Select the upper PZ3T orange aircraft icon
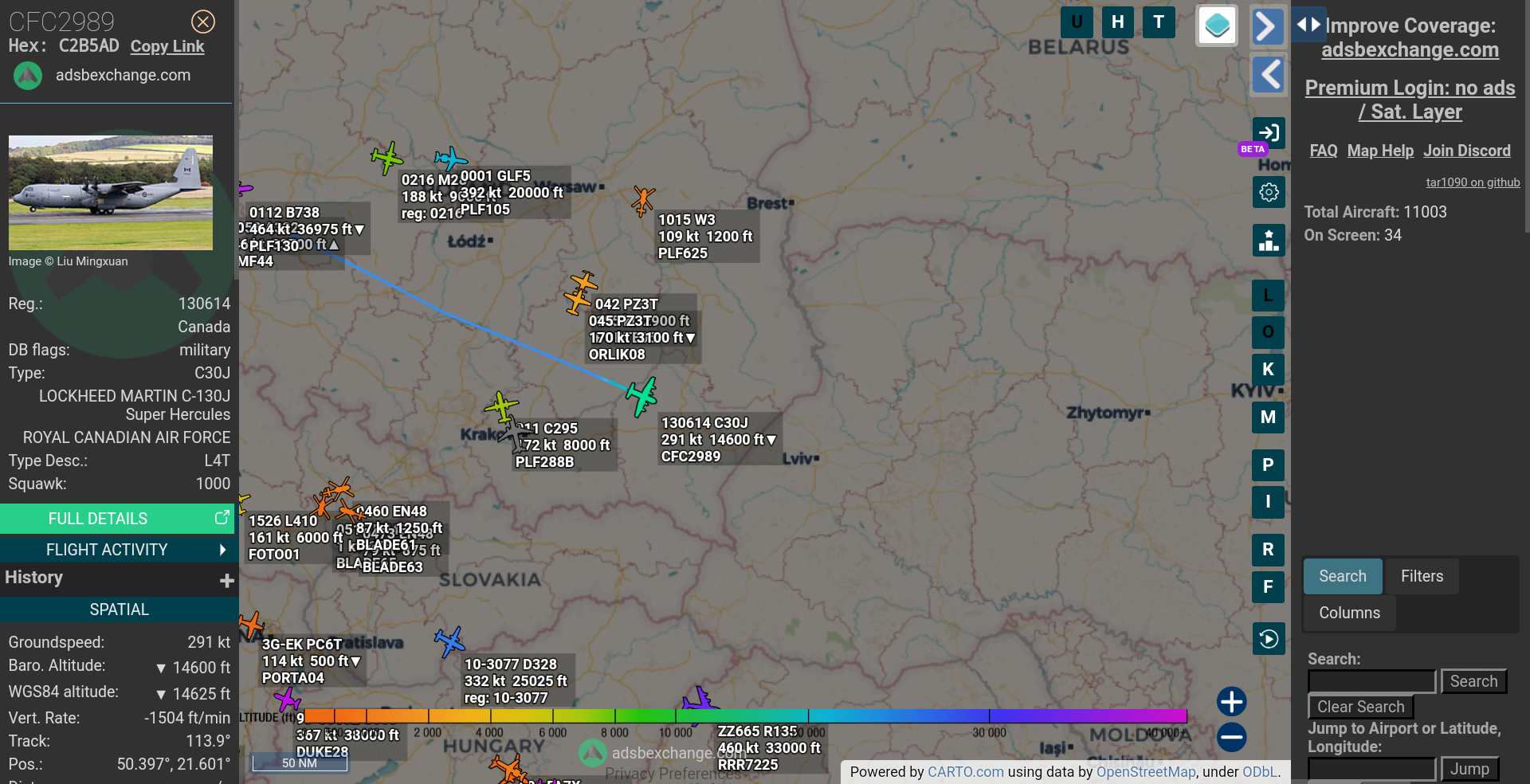 (x=584, y=281)
